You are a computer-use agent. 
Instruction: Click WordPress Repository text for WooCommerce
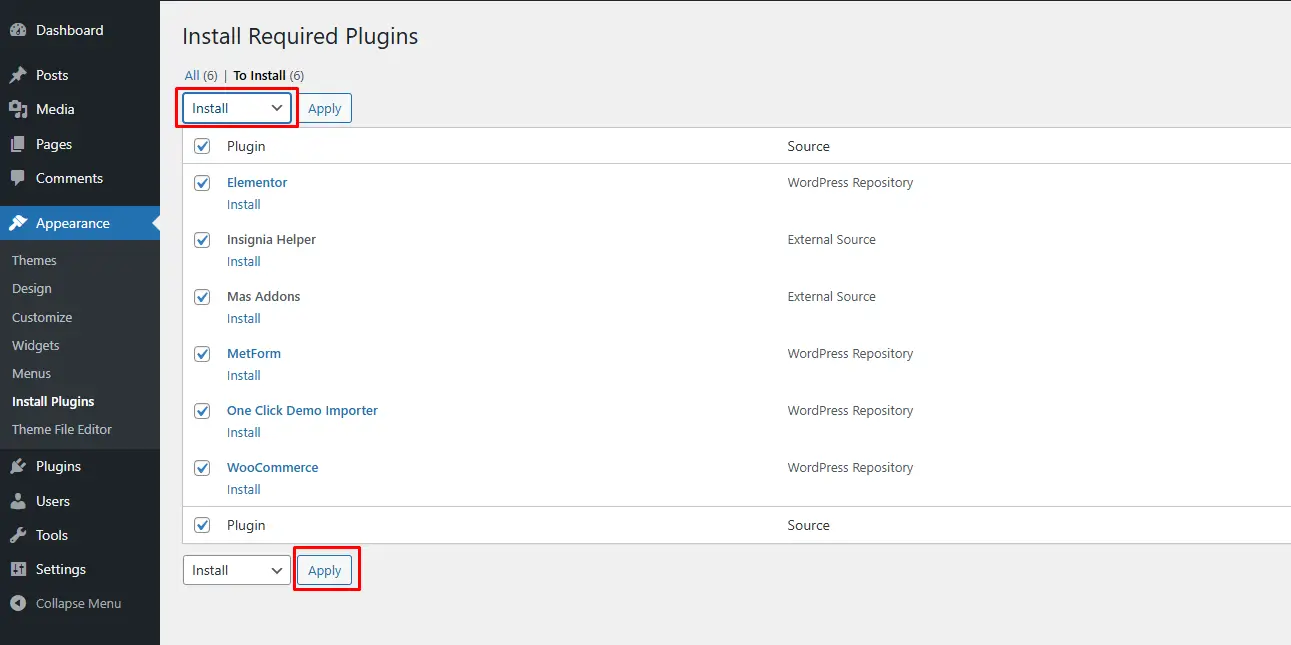[x=850, y=467]
